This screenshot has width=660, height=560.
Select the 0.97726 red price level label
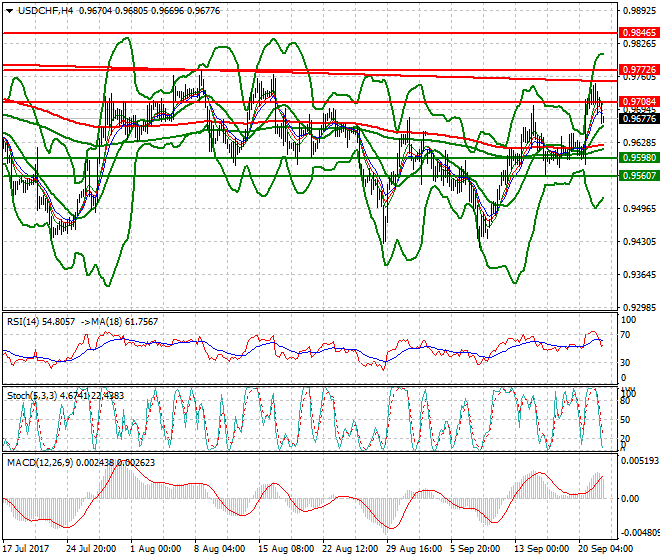click(x=639, y=69)
